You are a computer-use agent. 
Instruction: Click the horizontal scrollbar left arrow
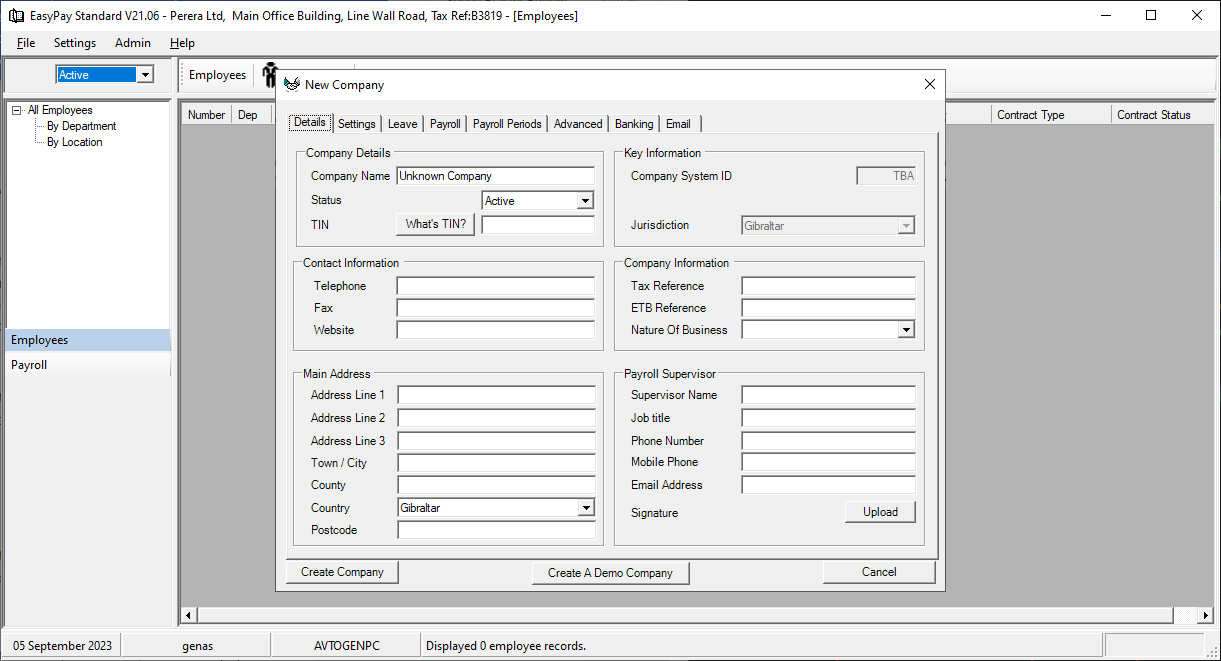(x=188, y=615)
